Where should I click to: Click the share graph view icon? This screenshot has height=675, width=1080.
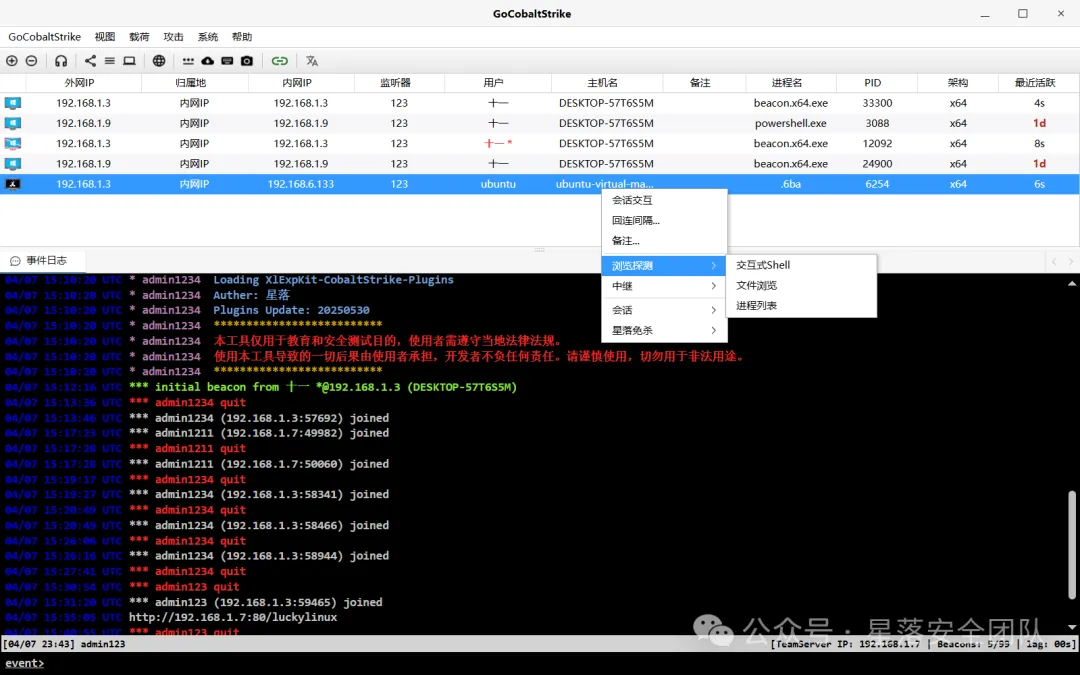click(x=90, y=61)
